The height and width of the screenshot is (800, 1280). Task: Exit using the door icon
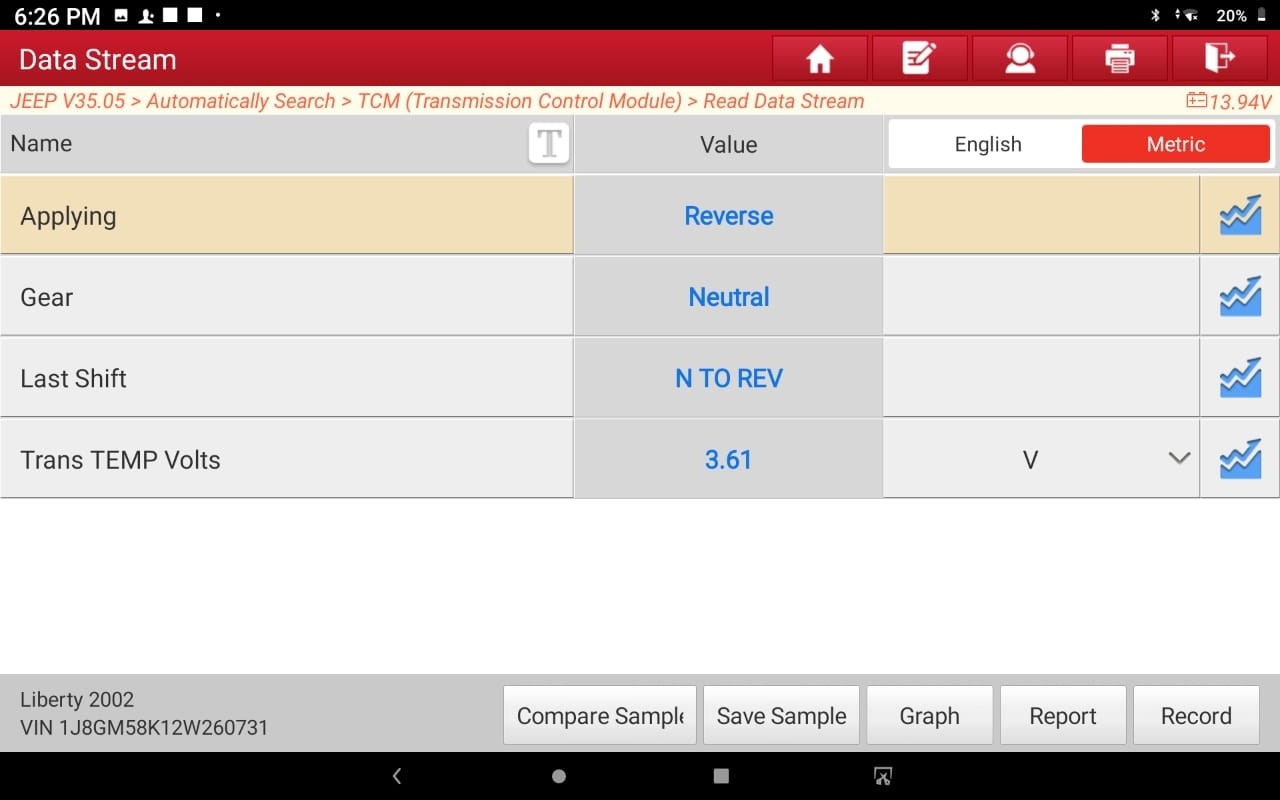(1219, 59)
